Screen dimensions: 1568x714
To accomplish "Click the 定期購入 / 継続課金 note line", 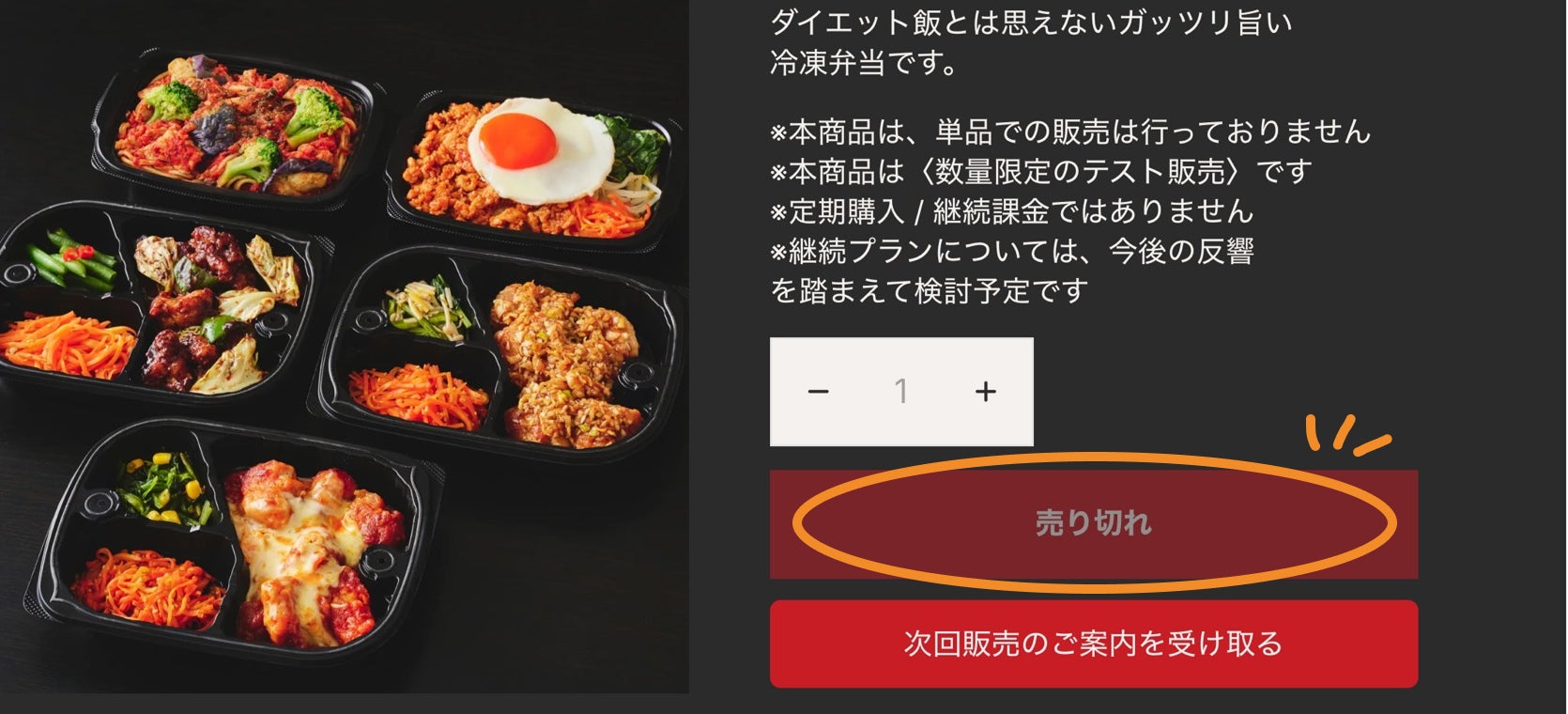I will tap(1011, 211).
